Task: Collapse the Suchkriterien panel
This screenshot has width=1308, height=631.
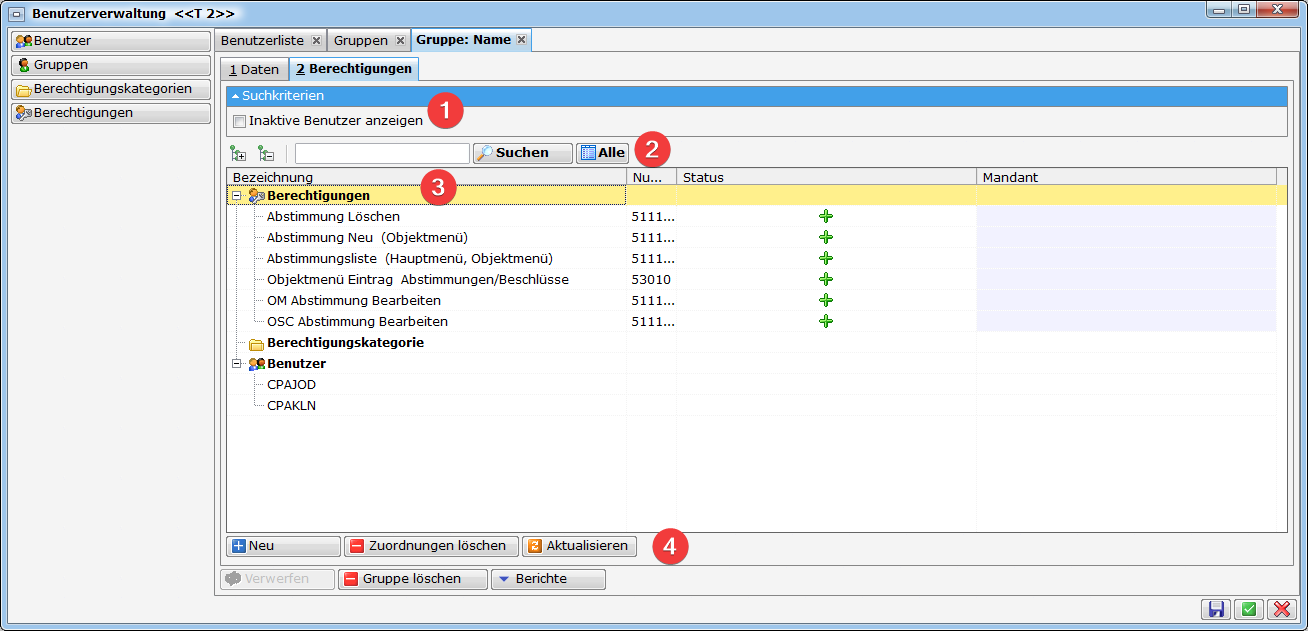Action: 236,96
